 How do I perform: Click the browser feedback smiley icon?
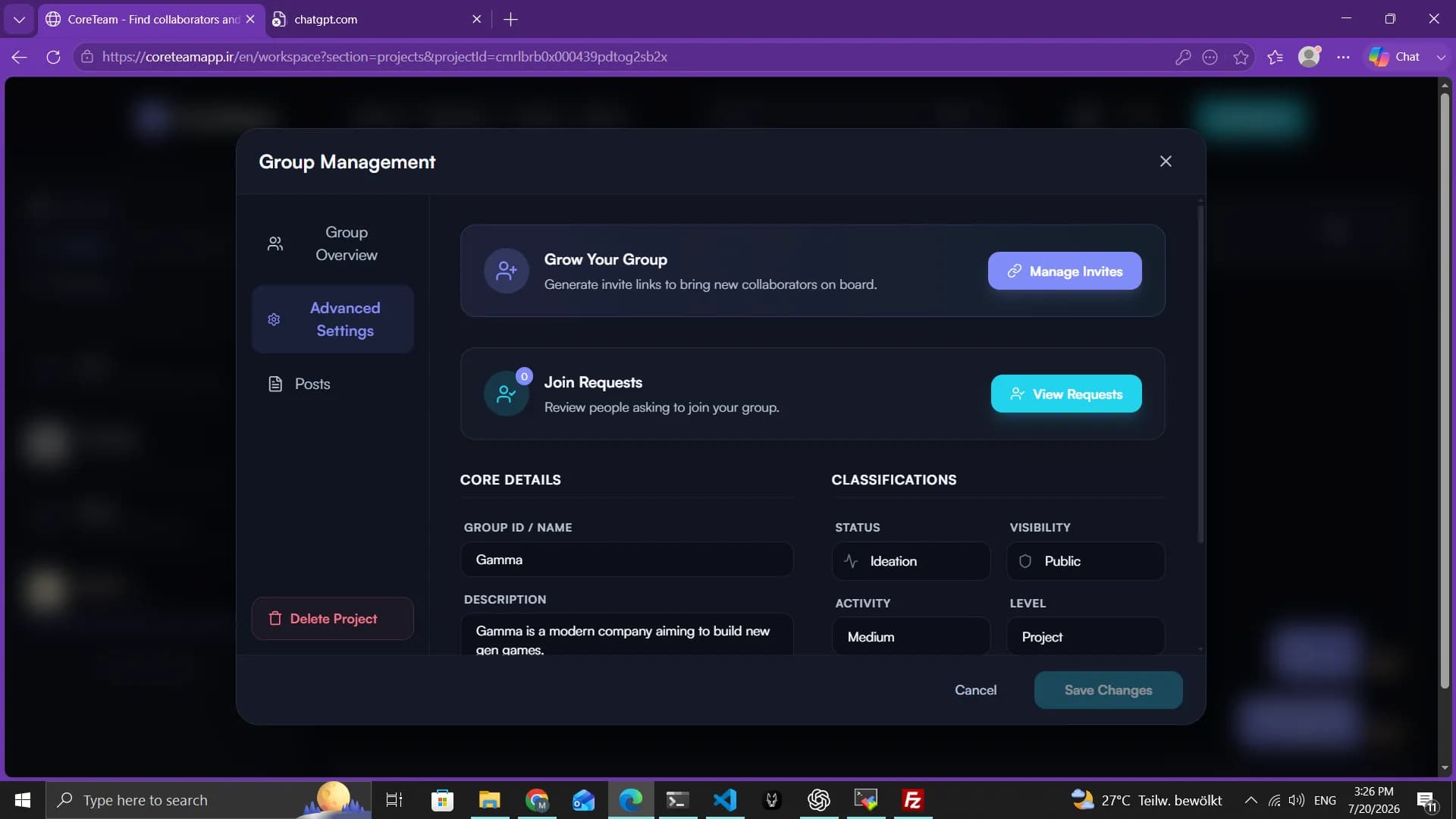pos(1210,57)
